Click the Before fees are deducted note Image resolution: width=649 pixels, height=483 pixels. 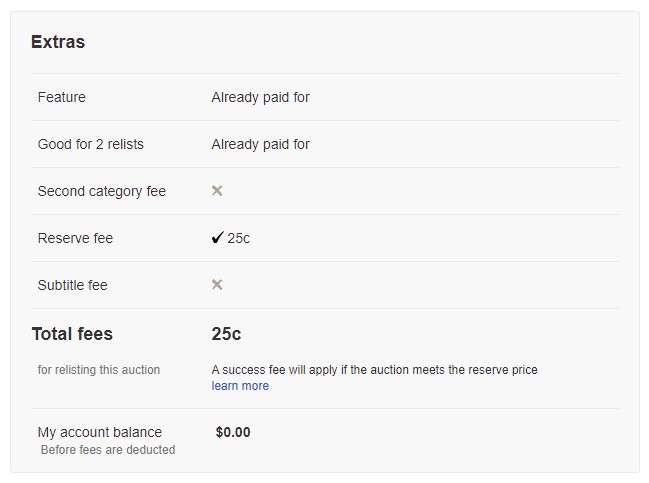108,450
